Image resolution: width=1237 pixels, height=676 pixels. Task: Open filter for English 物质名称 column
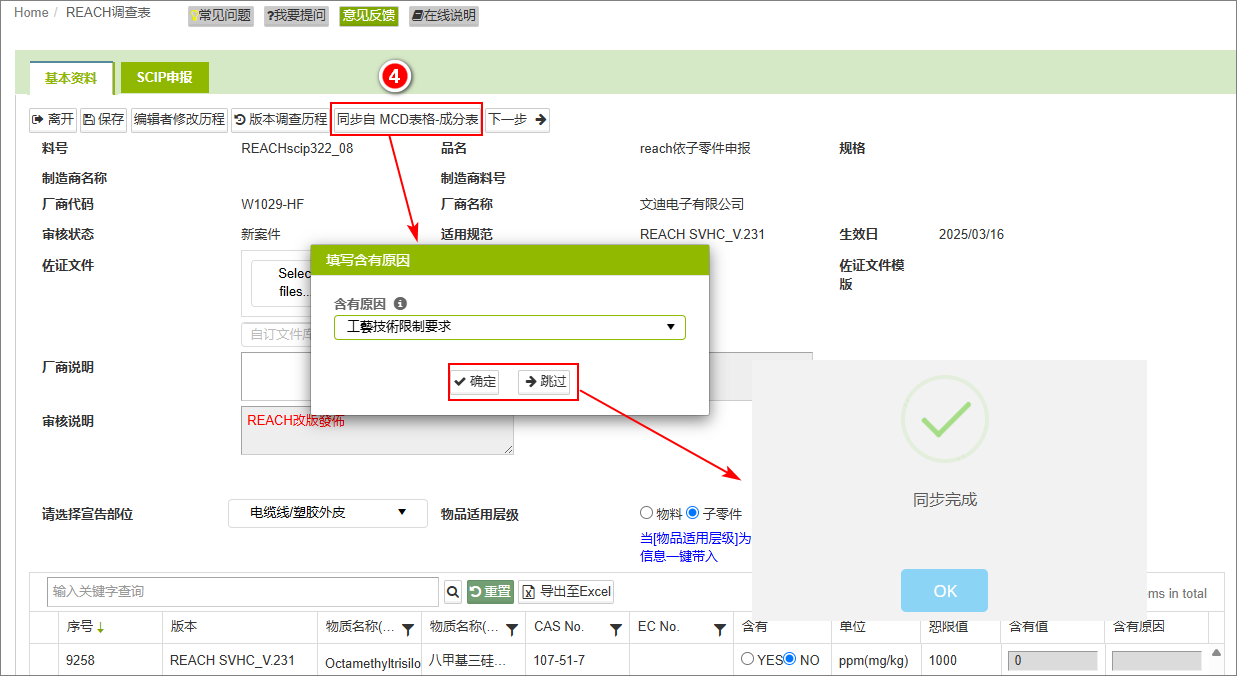tap(408, 630)
